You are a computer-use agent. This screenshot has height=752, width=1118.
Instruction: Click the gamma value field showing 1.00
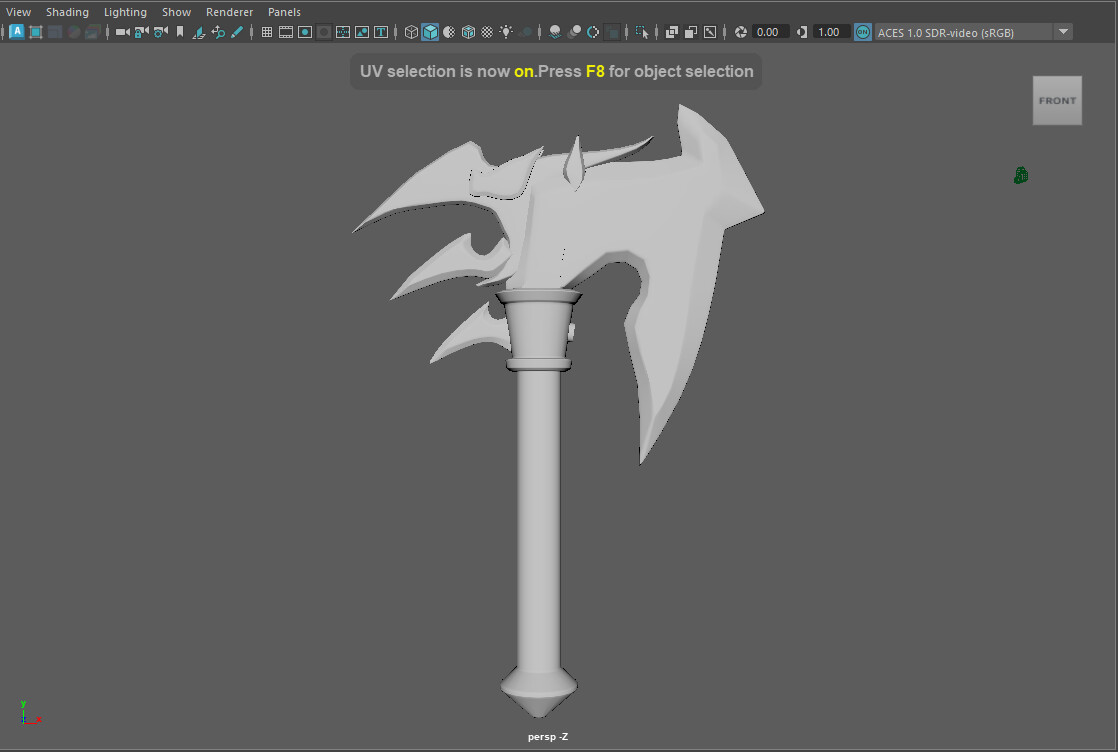point(830,31)
